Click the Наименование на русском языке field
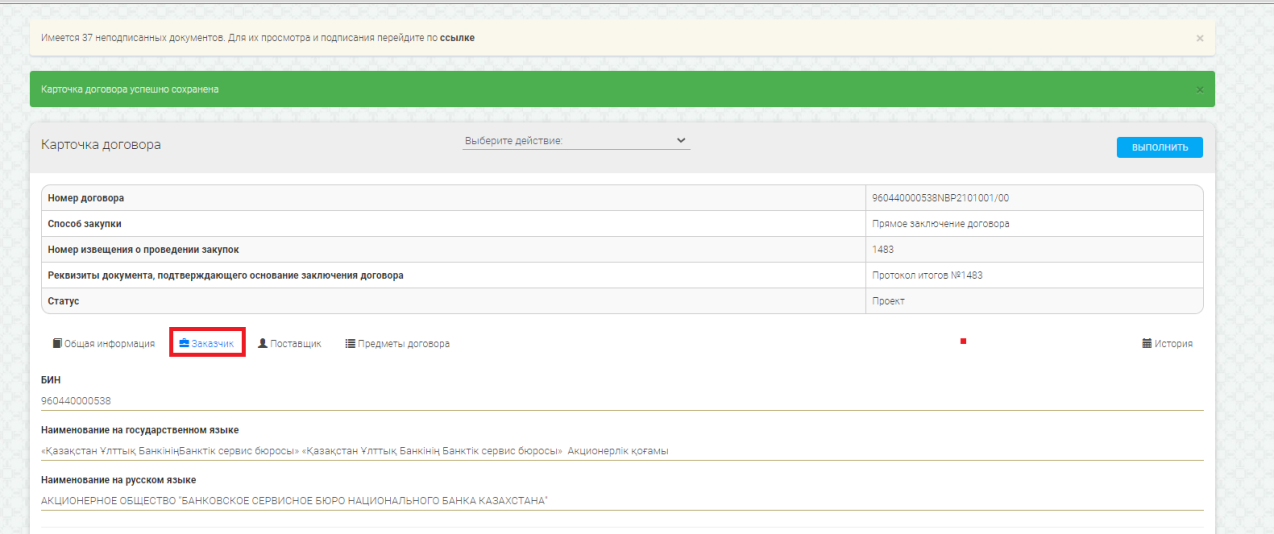Viewport: 1274px width, 534px height. coord(620,501)
